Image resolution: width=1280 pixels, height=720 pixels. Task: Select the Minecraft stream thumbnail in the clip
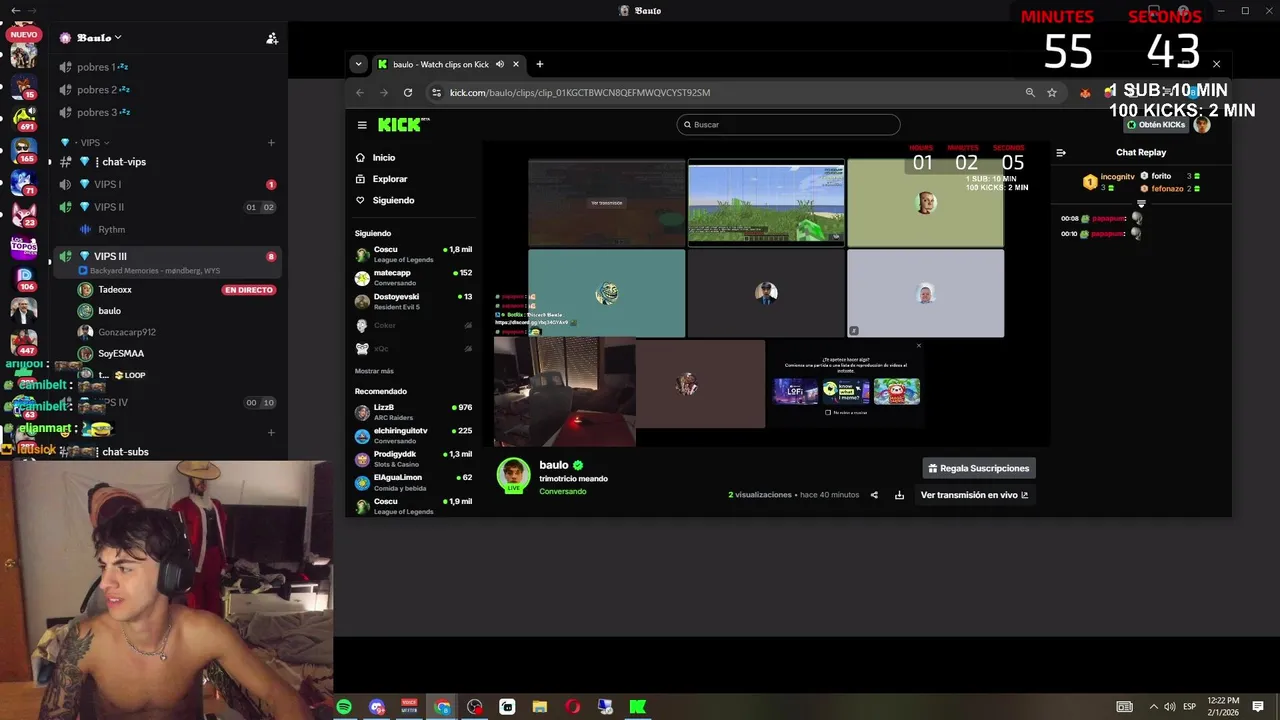pyautogui.click(x=766, y=203)
